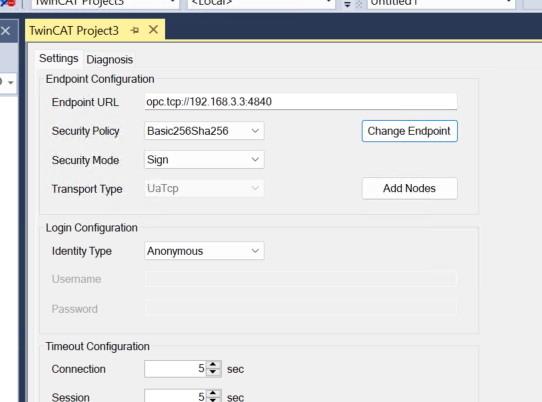Open the dropdown in left side panel
542x402 pixels.
[x=11, y=83]
